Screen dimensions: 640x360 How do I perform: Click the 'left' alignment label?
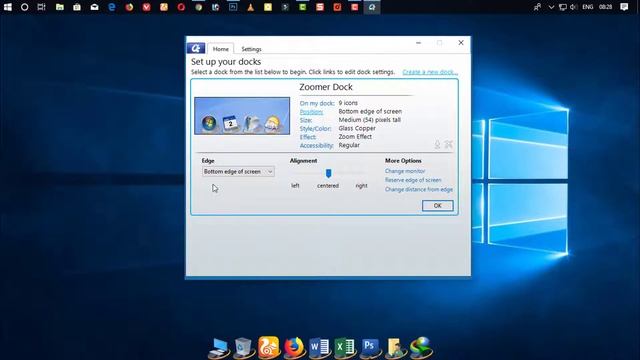pyautogui.click(x=295, y=186)
